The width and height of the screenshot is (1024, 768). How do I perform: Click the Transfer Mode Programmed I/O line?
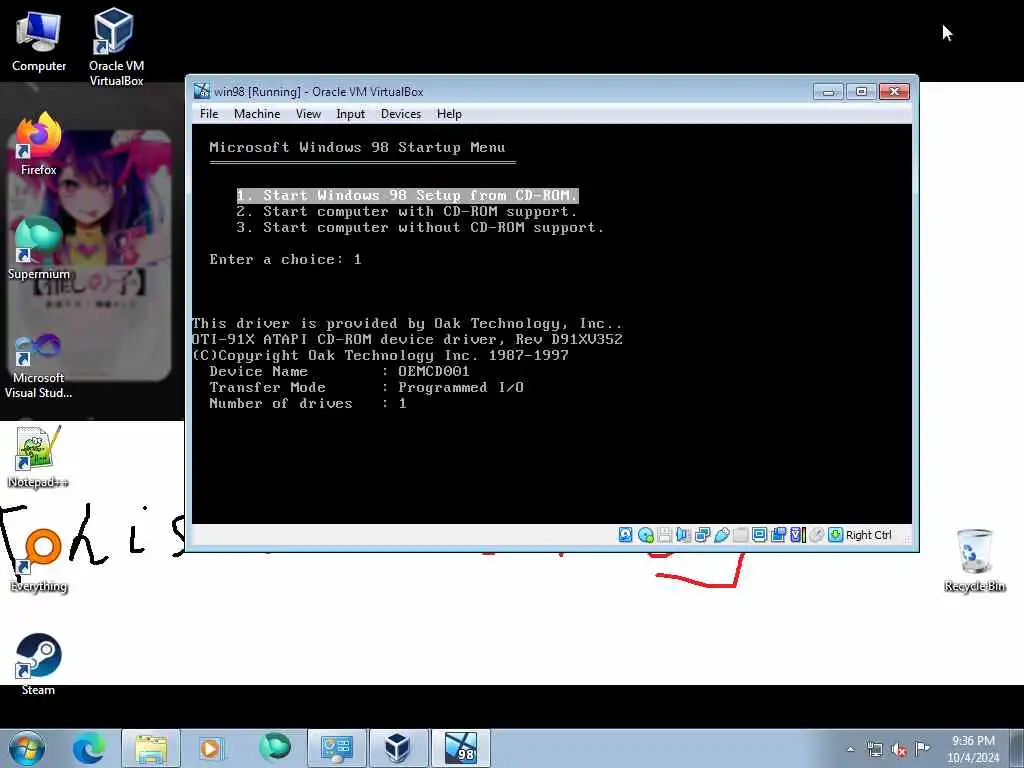pos(366,387)
